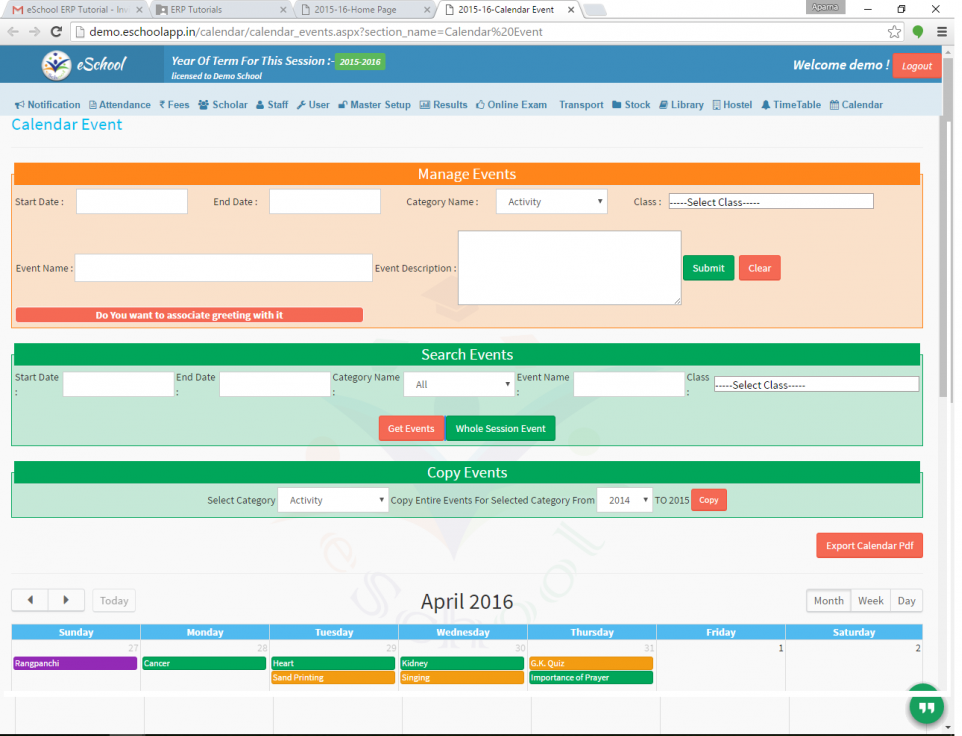Go to next month arrow
962x736 pixels.
point(66,600)
